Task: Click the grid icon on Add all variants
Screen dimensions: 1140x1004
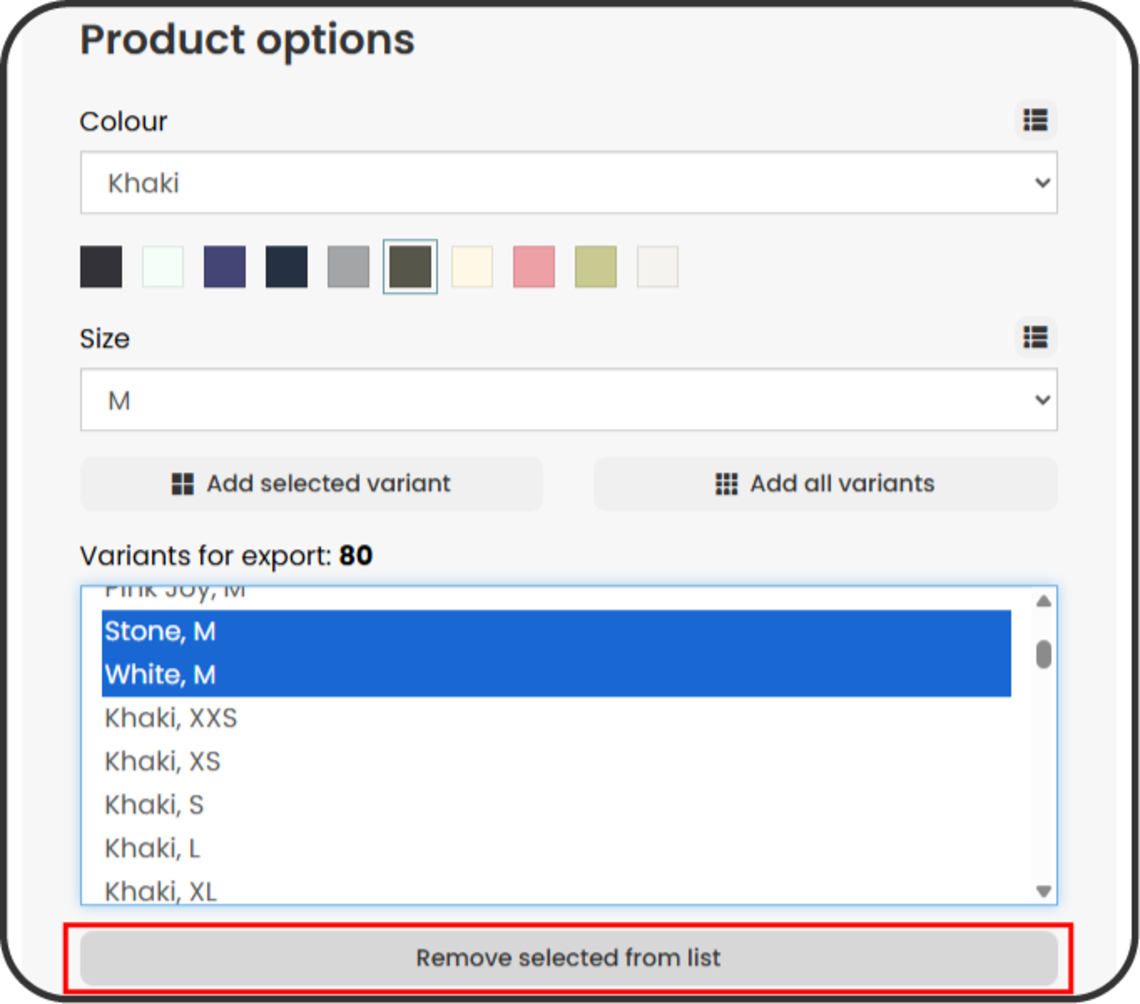Action: click(x=724, y=483)
